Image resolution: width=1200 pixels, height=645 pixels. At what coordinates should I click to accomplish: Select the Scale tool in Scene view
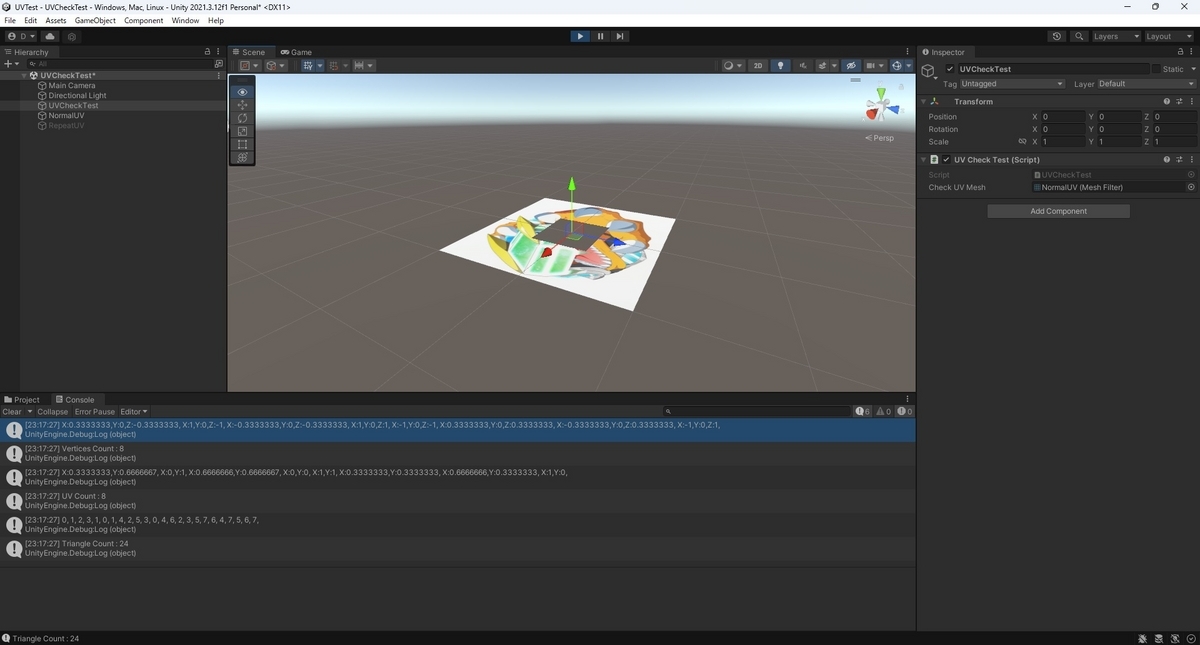[242, 130]
